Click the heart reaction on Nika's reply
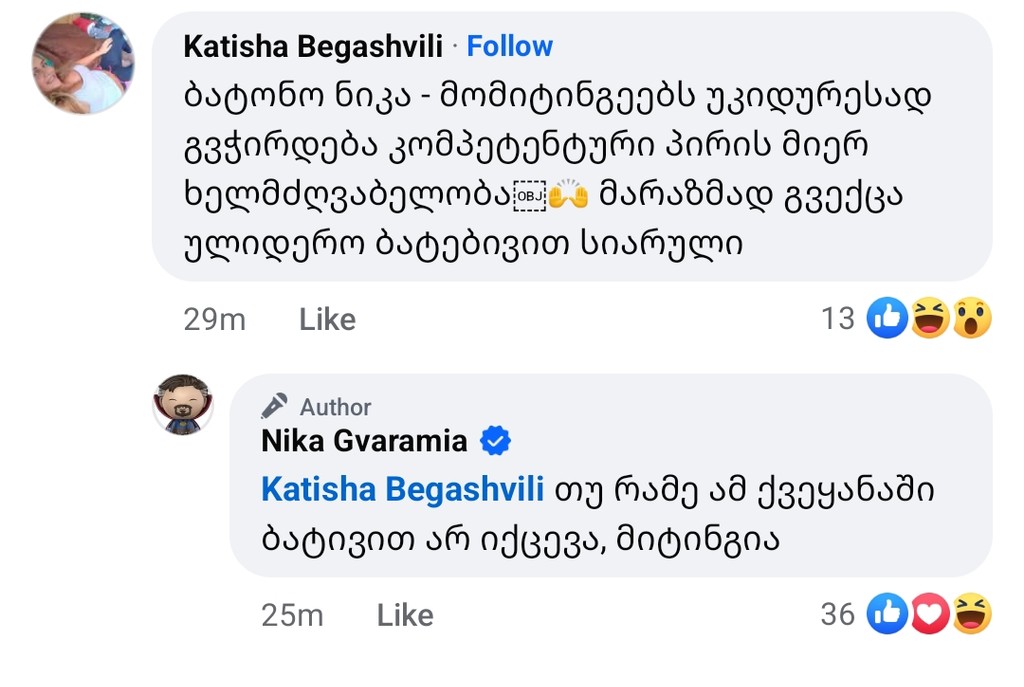The image size is (1024, 687). (930, 613)
